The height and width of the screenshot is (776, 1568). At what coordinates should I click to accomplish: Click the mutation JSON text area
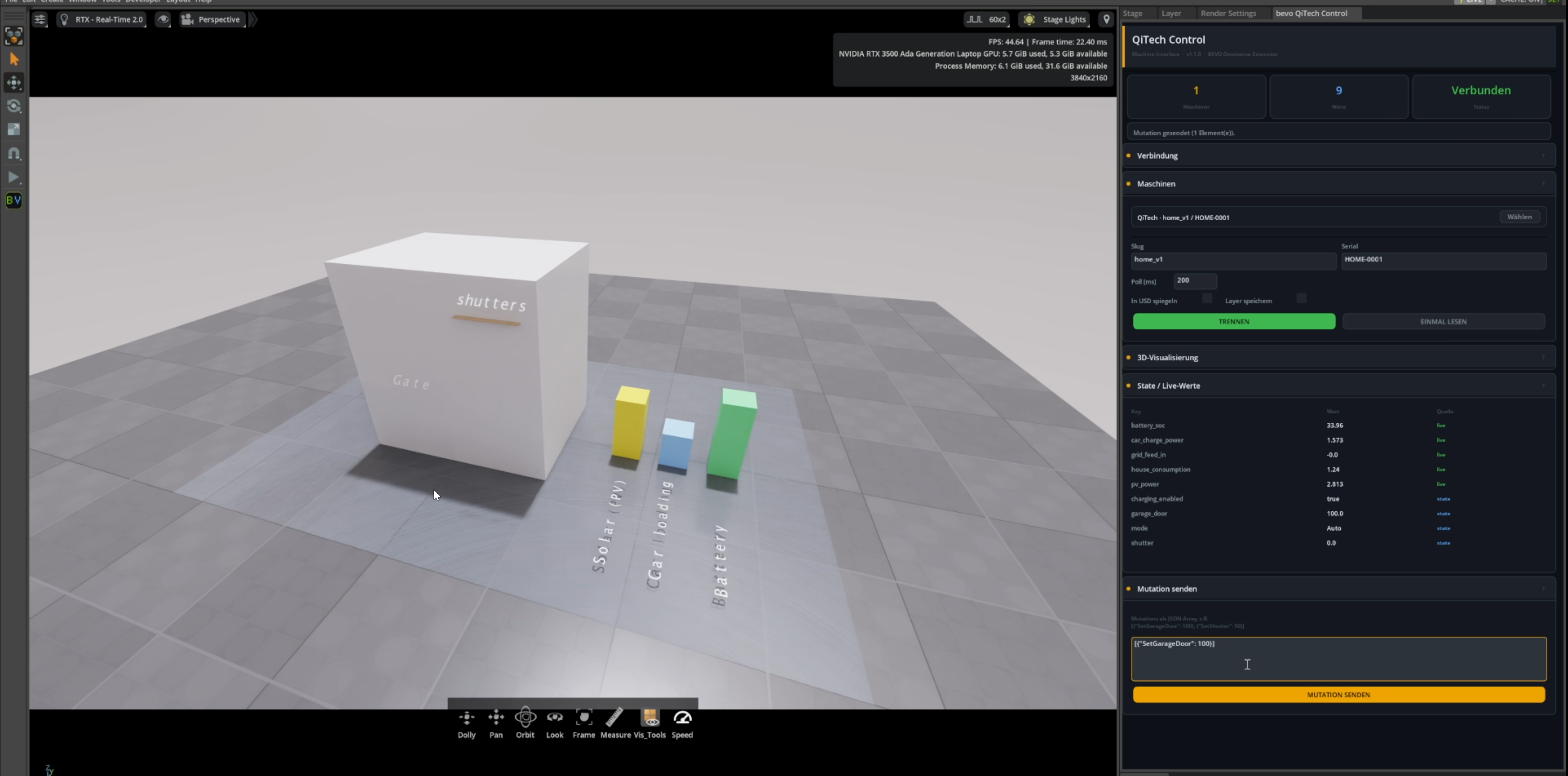[1339, 658]
